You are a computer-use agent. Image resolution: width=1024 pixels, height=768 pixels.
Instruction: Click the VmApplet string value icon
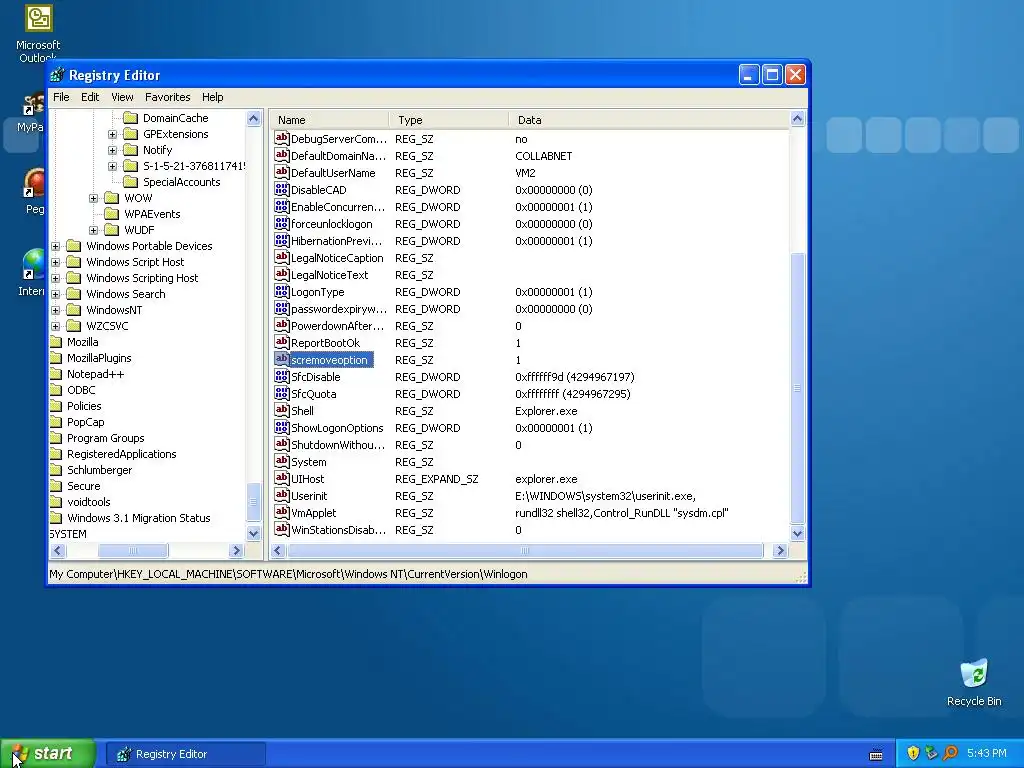[281, 512]
